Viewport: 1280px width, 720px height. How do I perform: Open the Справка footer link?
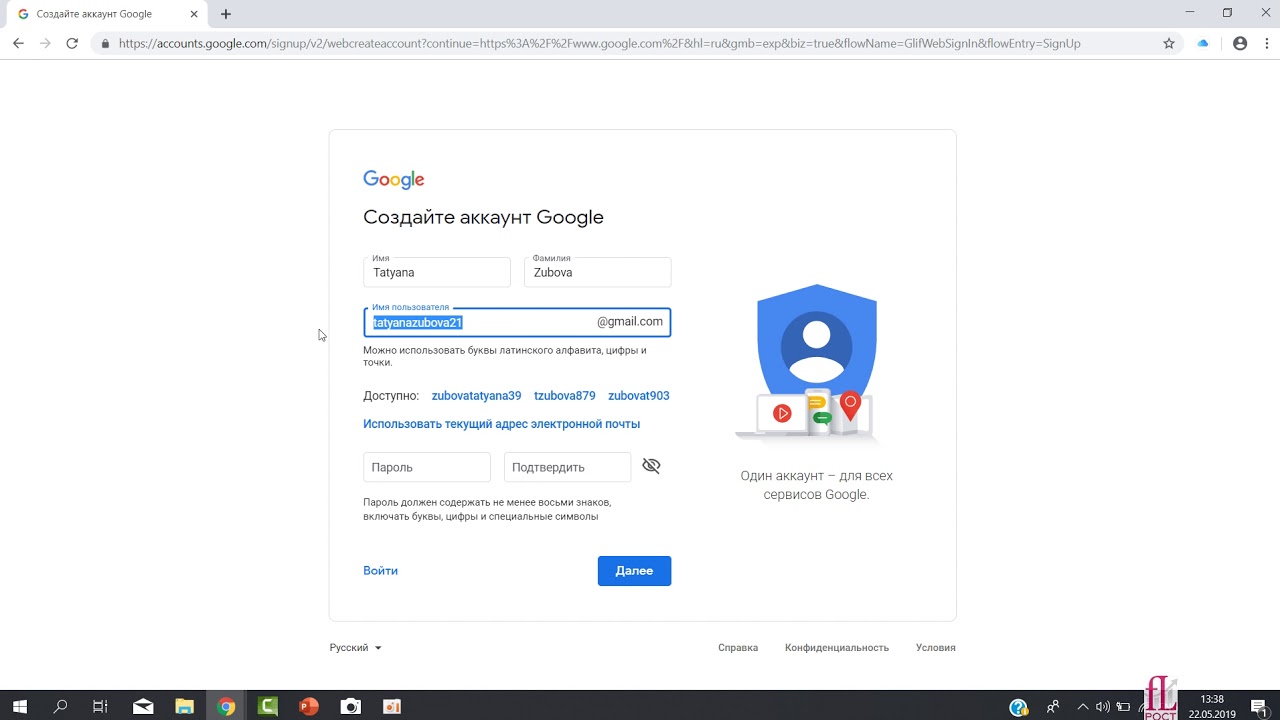tap(738, 648)
